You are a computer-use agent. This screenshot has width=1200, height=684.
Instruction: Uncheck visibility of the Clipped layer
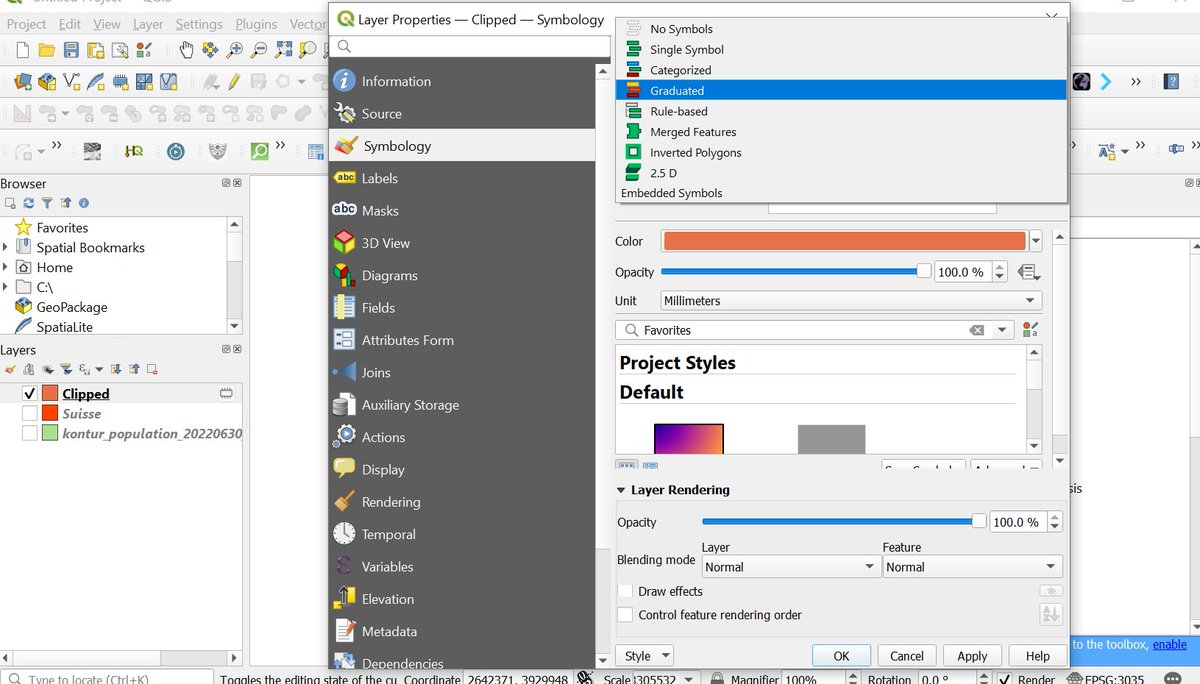tap(29, 394)
